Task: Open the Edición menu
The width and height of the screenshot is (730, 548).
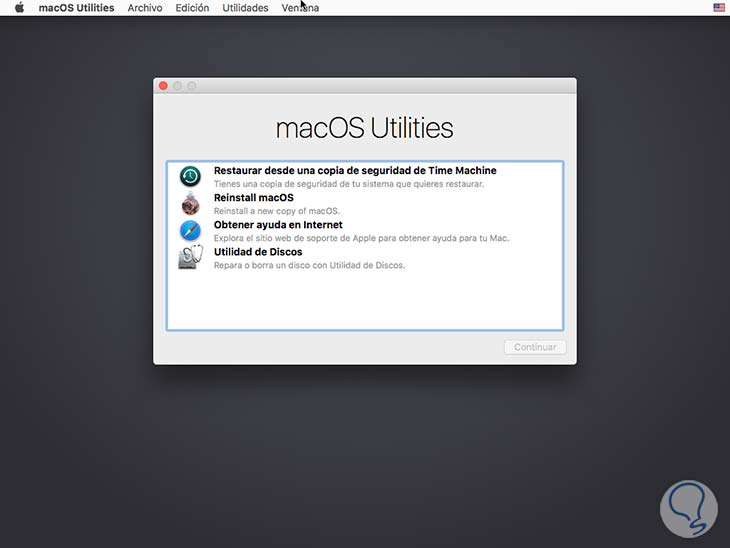Action: (192, 8)
